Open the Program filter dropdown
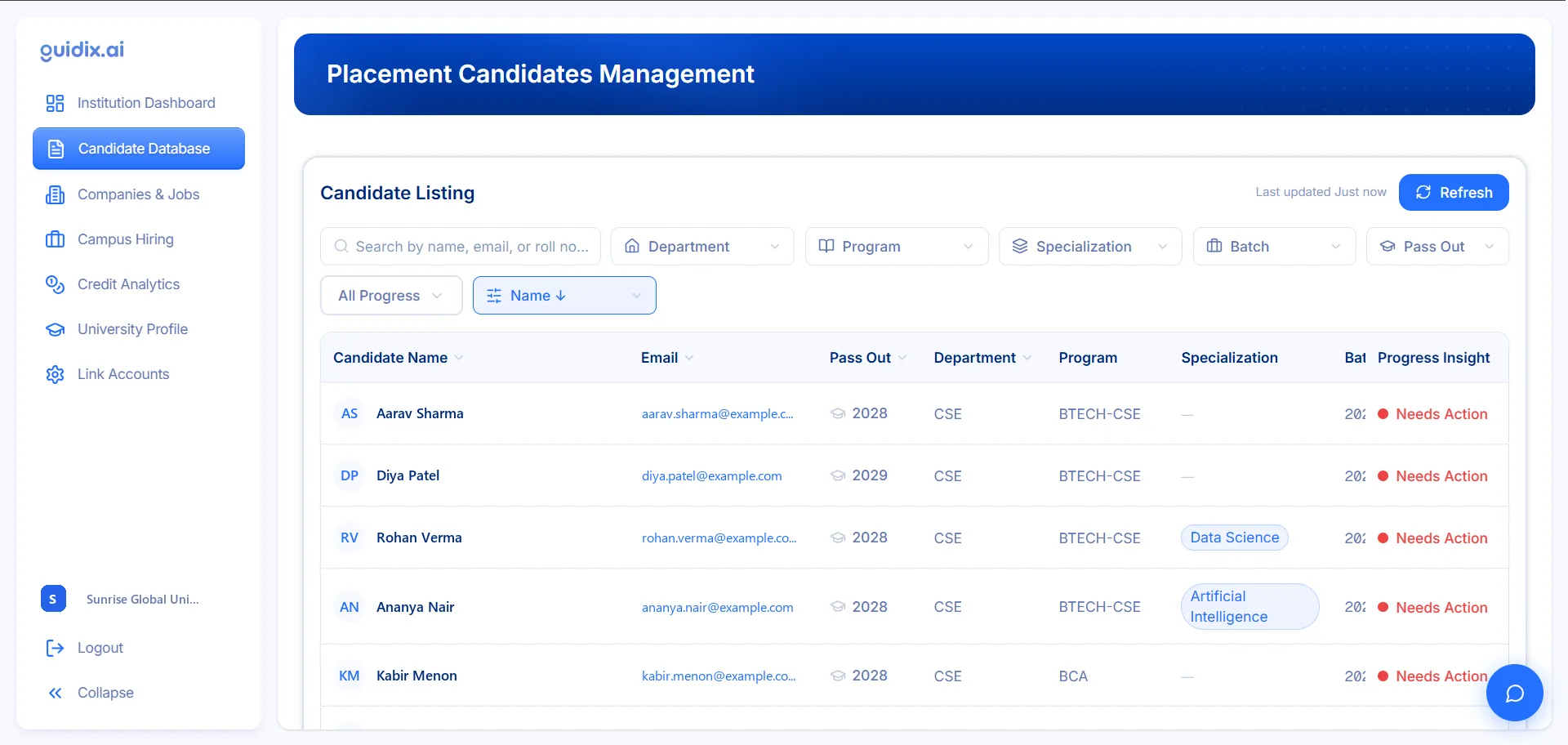This screenshot has width=1568, height=745. click(897, 247)
